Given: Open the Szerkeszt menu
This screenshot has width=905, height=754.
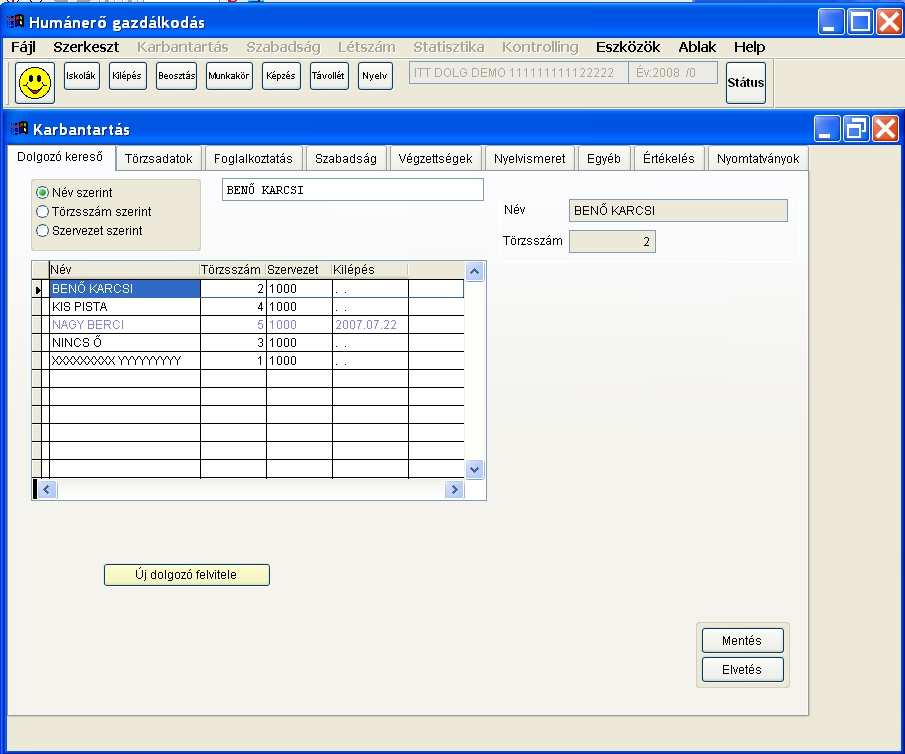Looking at the screenshot, I should click(x=86, y=47).
